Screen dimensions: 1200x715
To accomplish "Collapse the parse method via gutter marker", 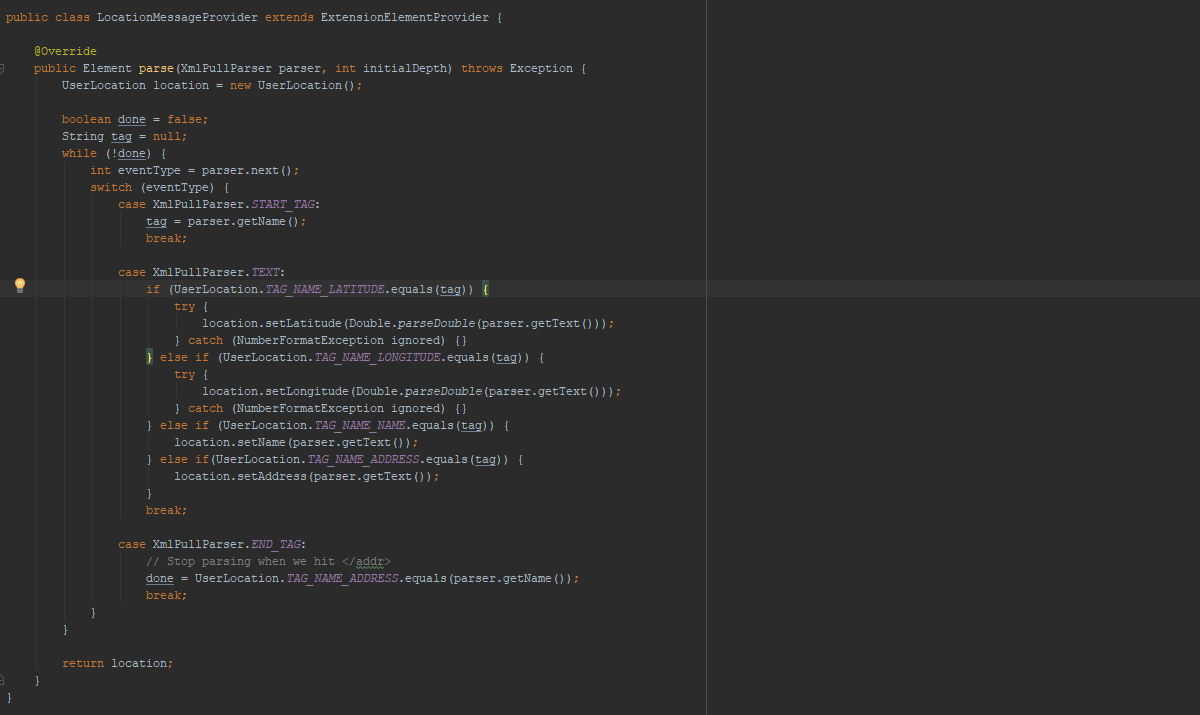I will 3,68.
